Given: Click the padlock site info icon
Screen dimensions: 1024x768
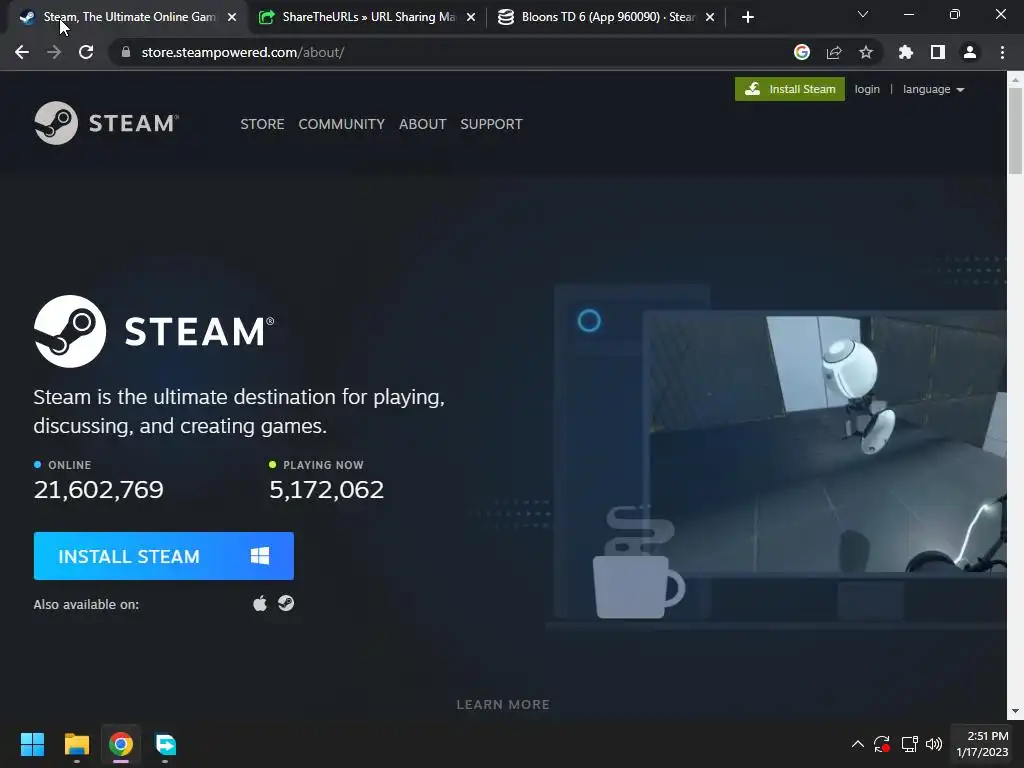Looking at the screenshot, I should pos(126,52).
